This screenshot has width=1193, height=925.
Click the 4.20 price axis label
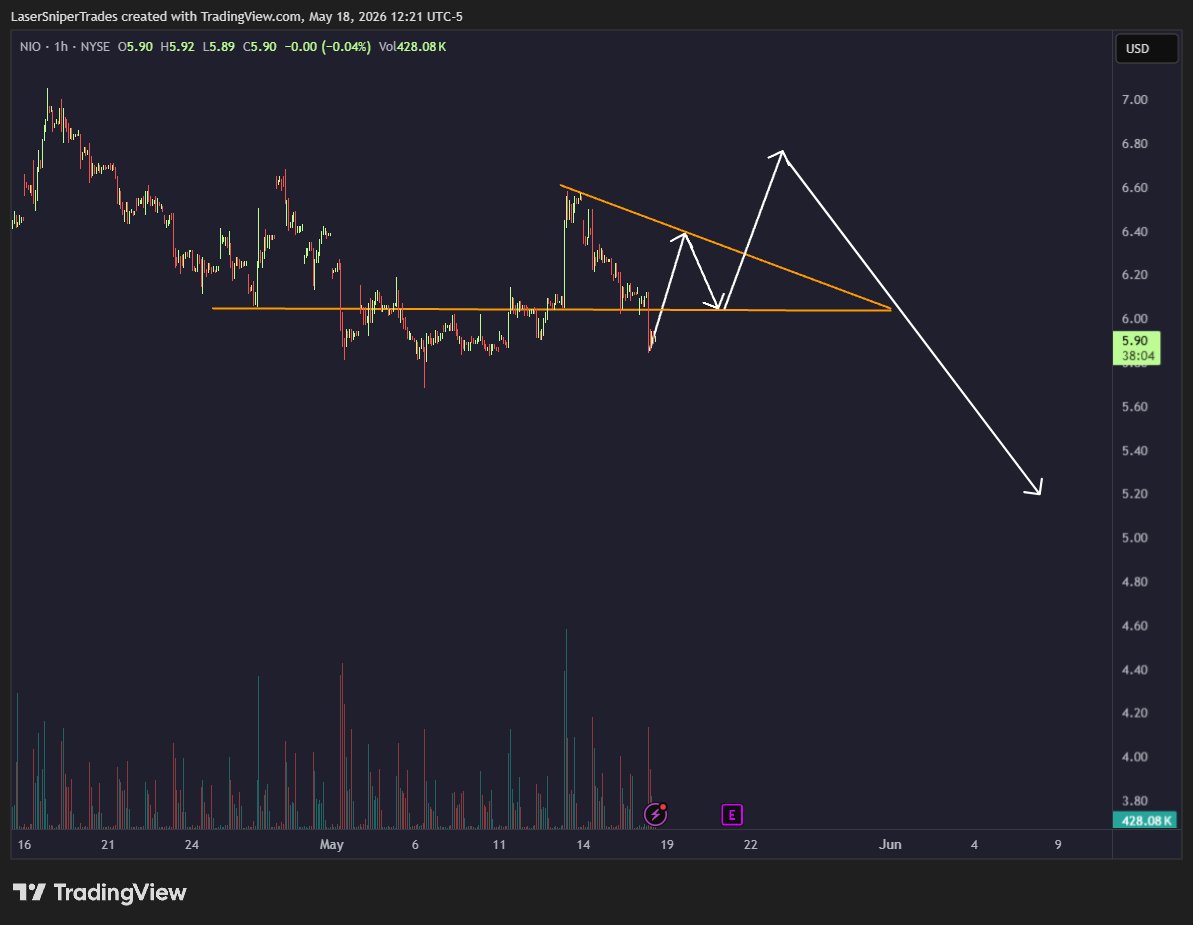tap(1134, 714)
